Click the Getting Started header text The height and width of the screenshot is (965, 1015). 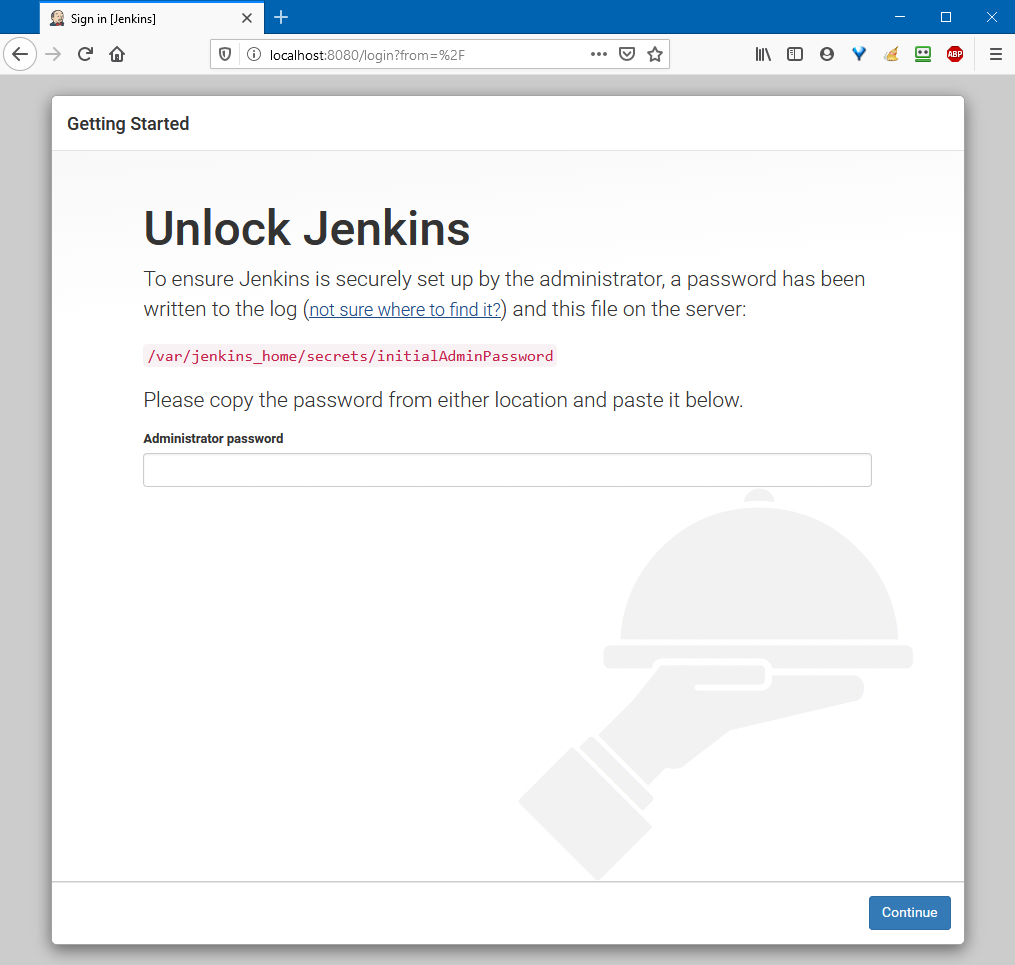tap(128, 124)
